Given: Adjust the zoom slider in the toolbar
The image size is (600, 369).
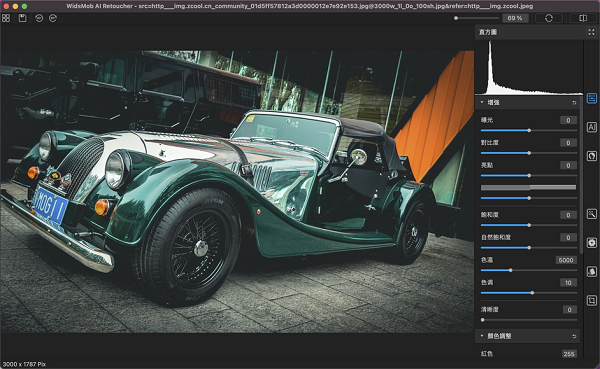Looking at the screenshot, I should coord(476,18).
